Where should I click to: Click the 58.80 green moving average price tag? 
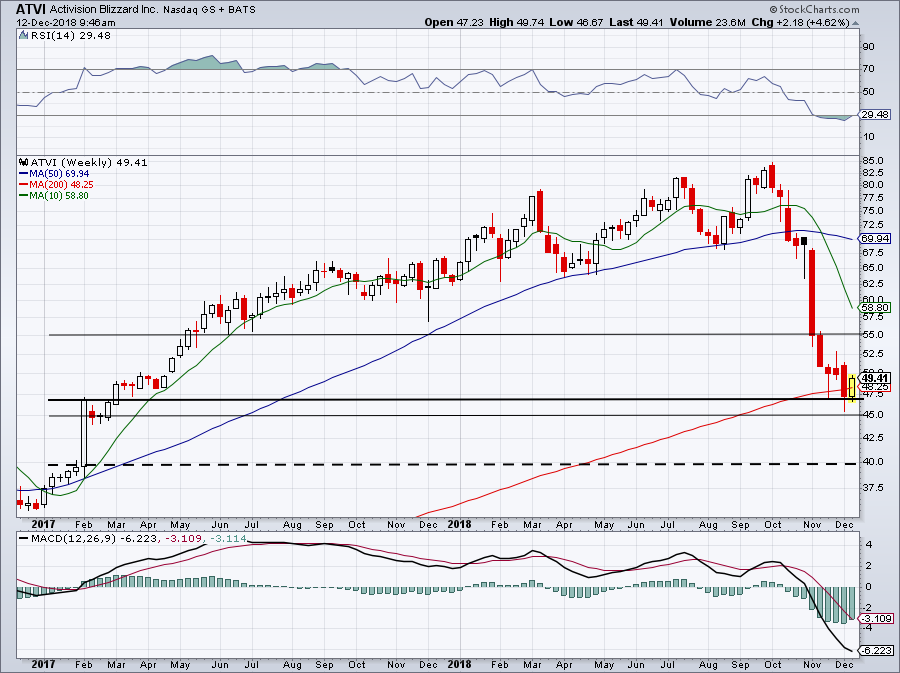pyautogui.click(x=875, y=308)
